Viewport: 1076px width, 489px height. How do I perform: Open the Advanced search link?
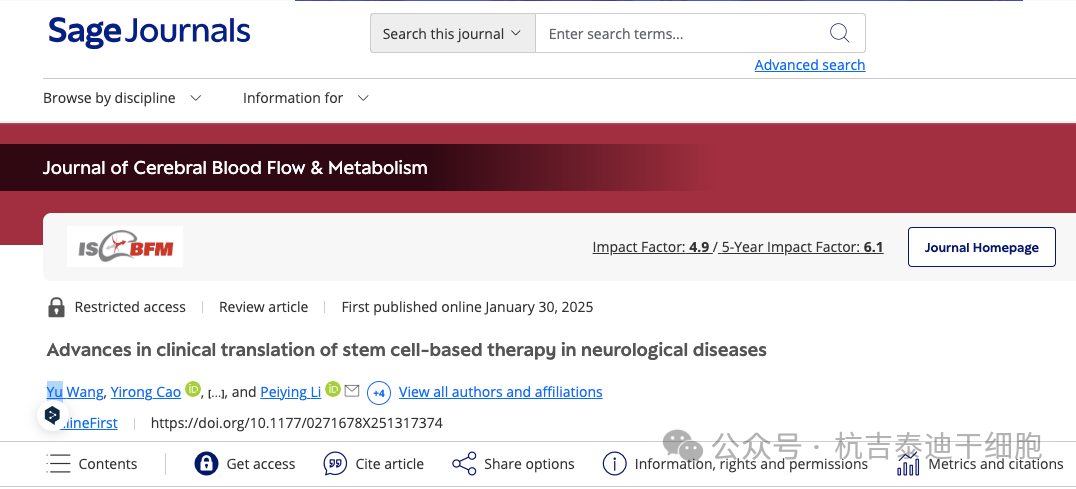(809, 65)
